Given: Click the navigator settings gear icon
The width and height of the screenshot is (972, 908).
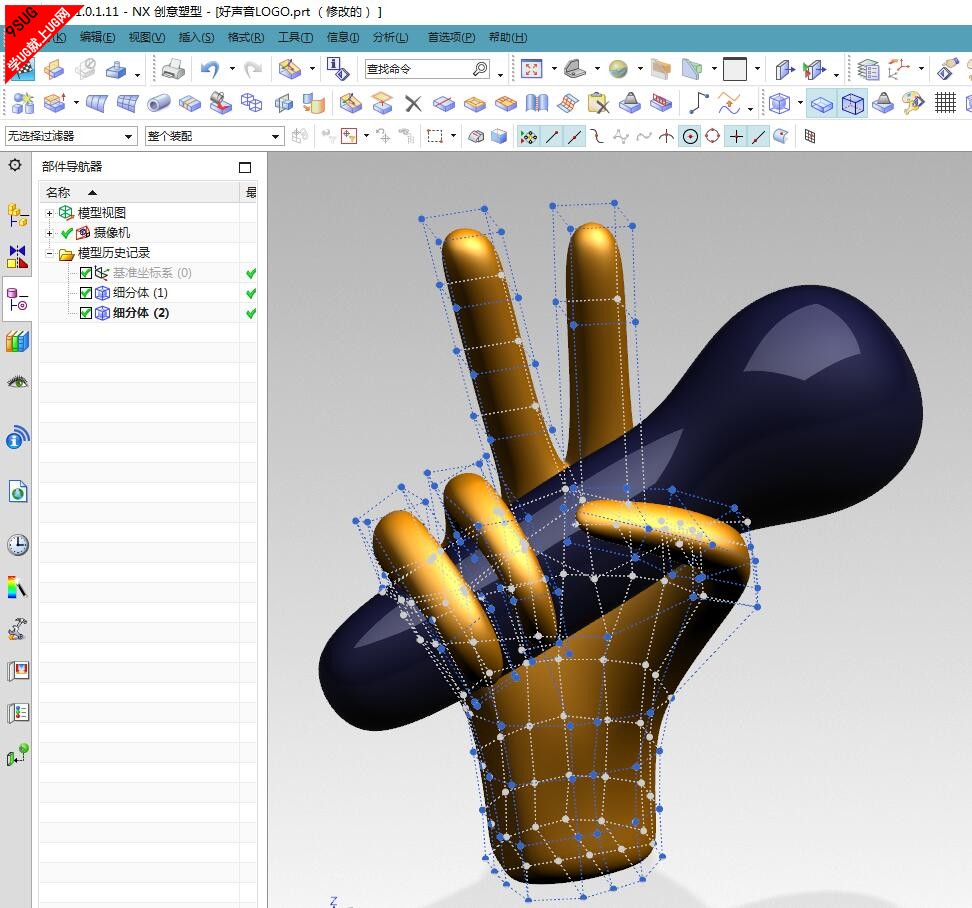Looking at the screenshot, I should (15, 165).
